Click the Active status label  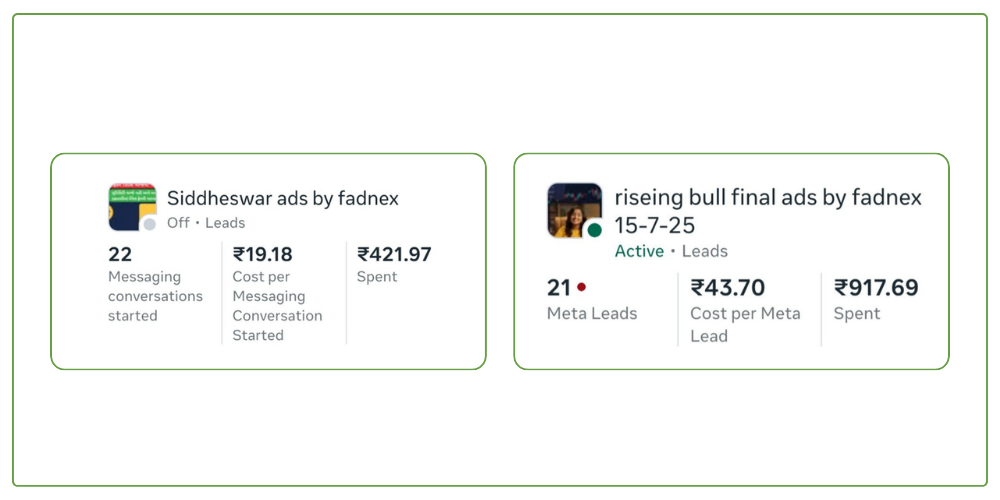(639, 251)
